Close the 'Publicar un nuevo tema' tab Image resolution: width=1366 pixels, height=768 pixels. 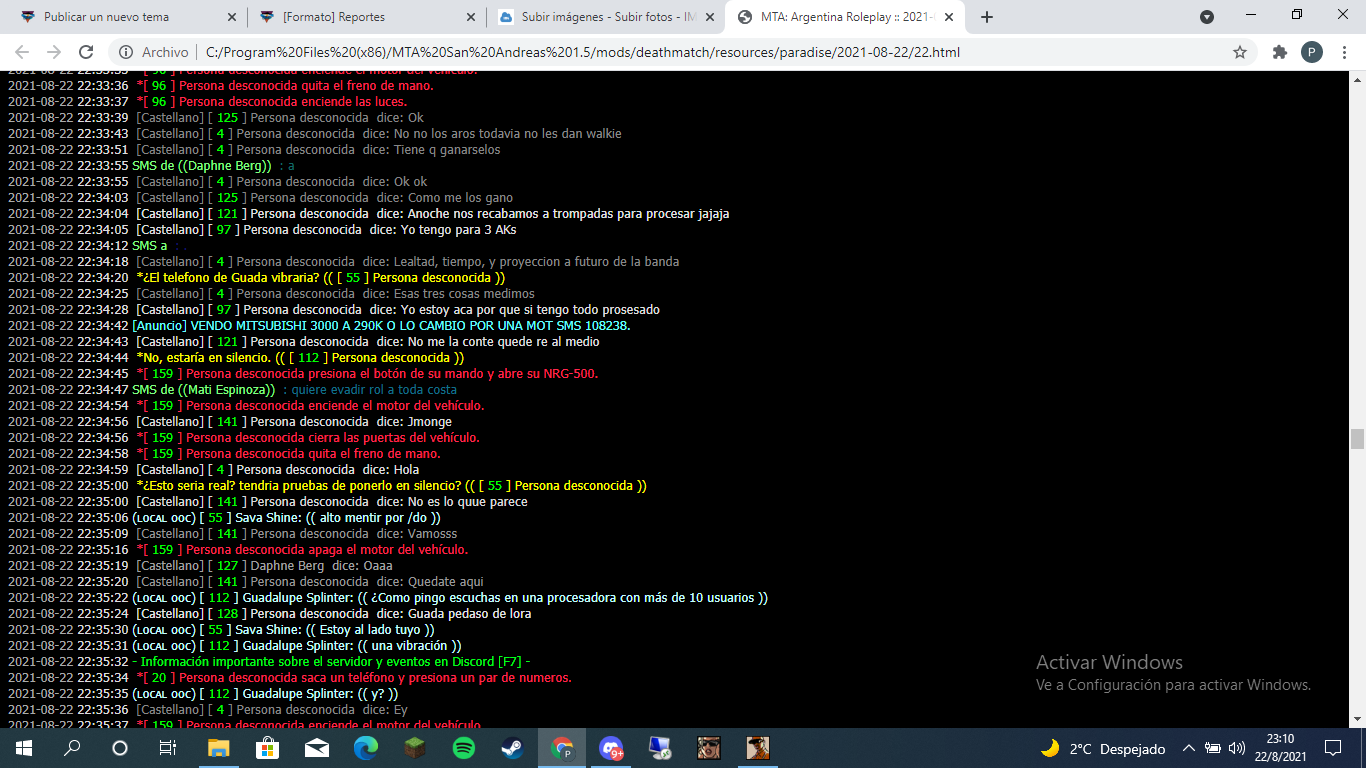point(231,17)
